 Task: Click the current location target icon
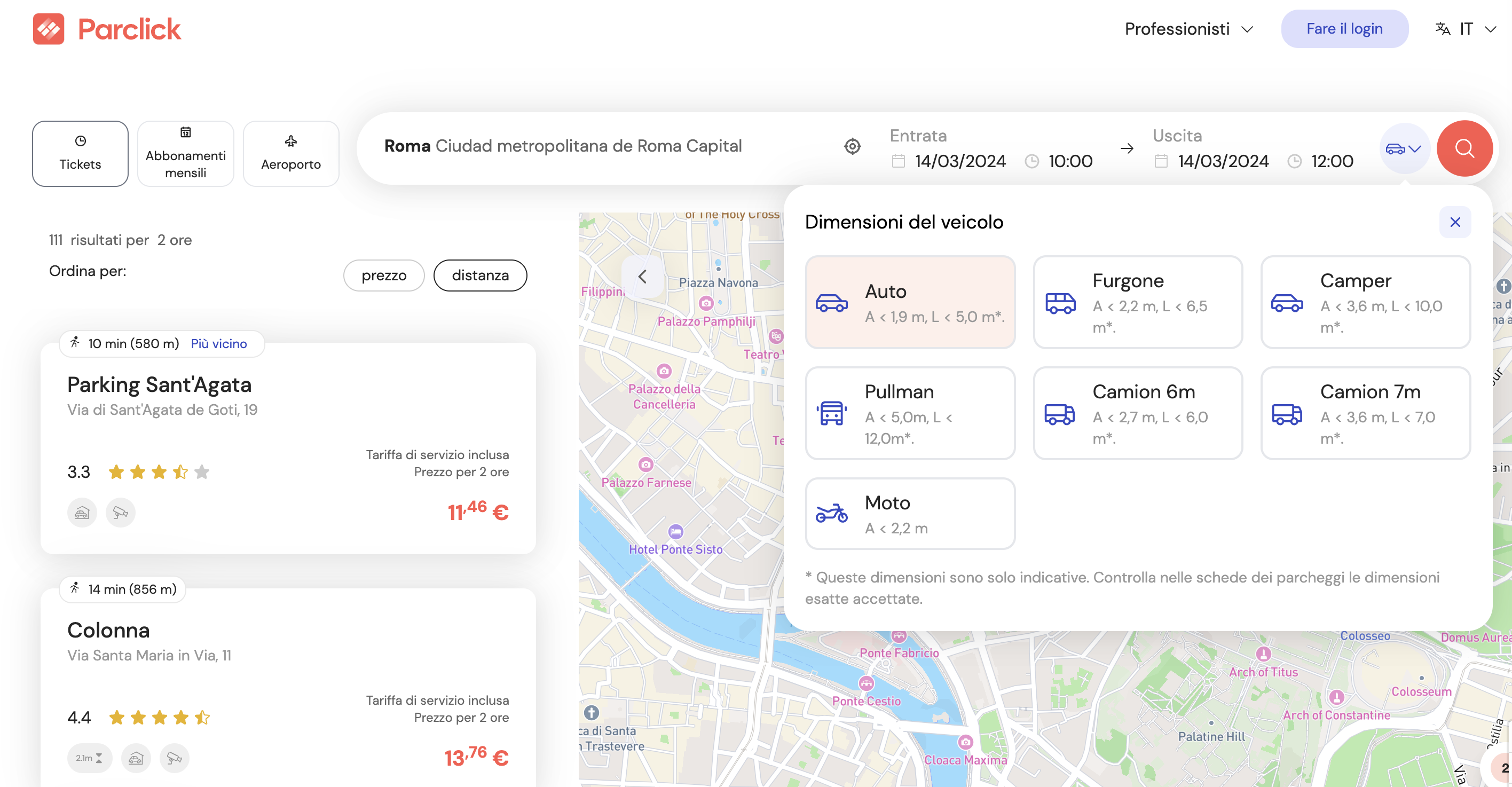pos(852,146)
